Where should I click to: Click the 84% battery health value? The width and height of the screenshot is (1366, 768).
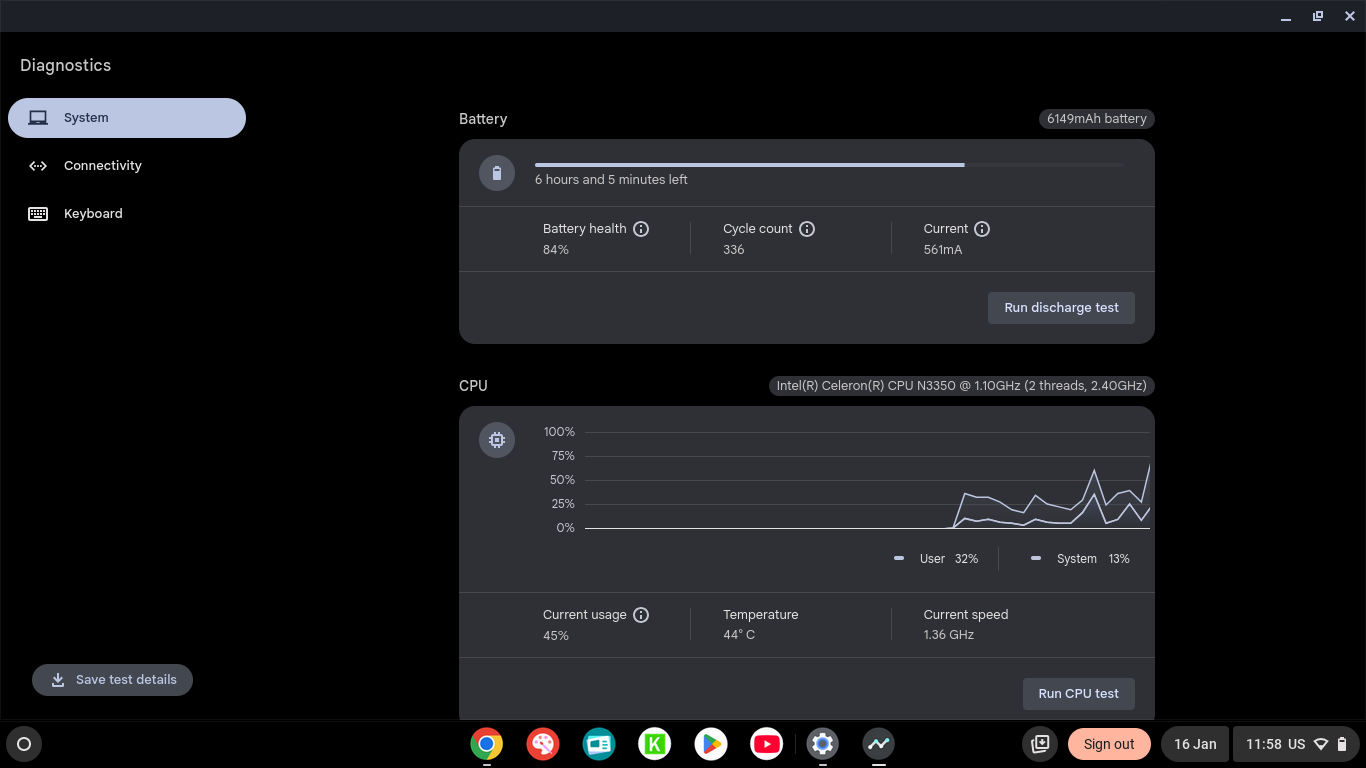(x=556, y=250)
